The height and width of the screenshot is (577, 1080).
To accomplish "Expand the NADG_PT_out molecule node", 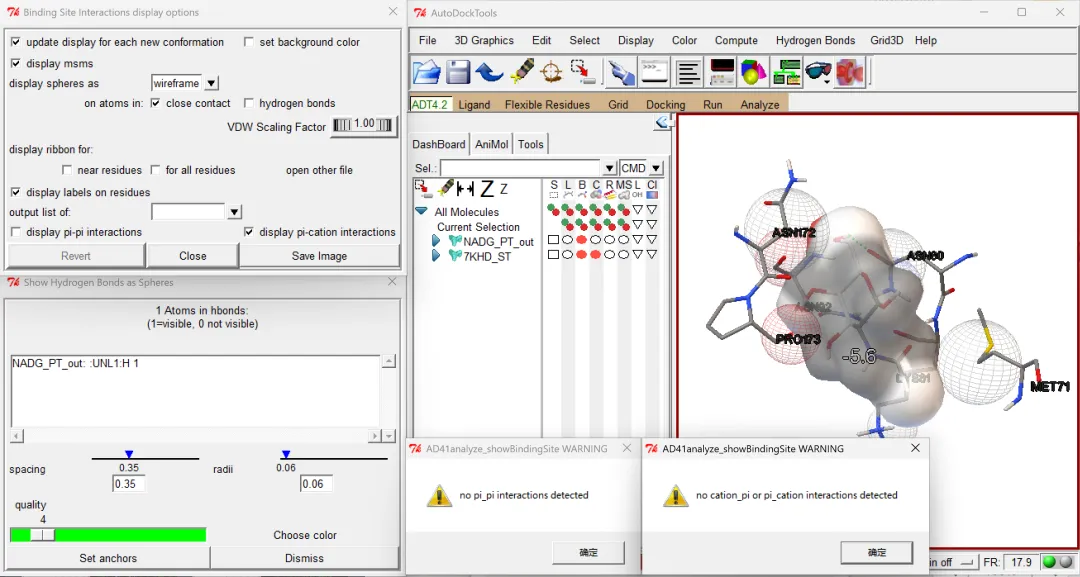I will click(x=435, y=241).
